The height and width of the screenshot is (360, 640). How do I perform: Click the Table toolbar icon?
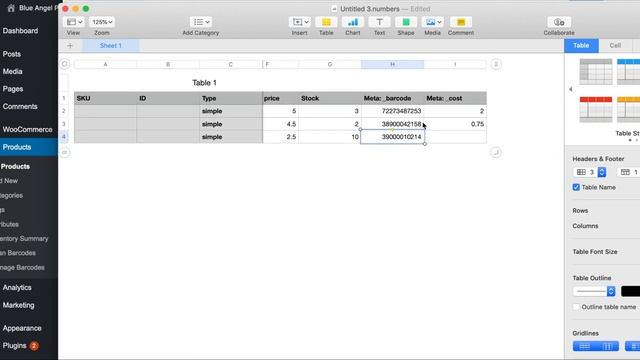click(326, 22)
